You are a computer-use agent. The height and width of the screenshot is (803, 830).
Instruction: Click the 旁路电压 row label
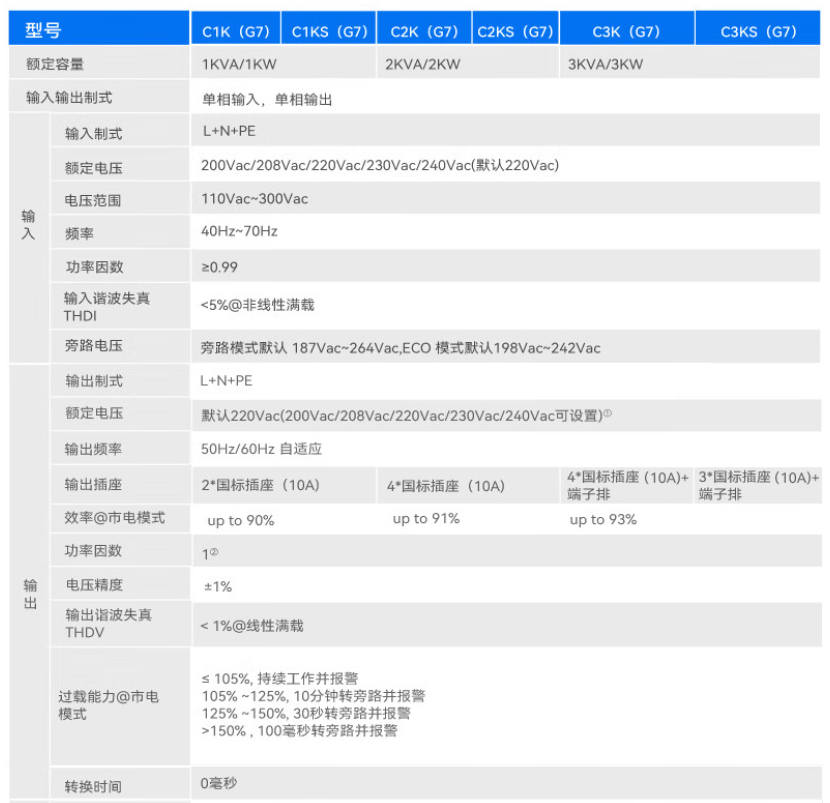[94, 346]
